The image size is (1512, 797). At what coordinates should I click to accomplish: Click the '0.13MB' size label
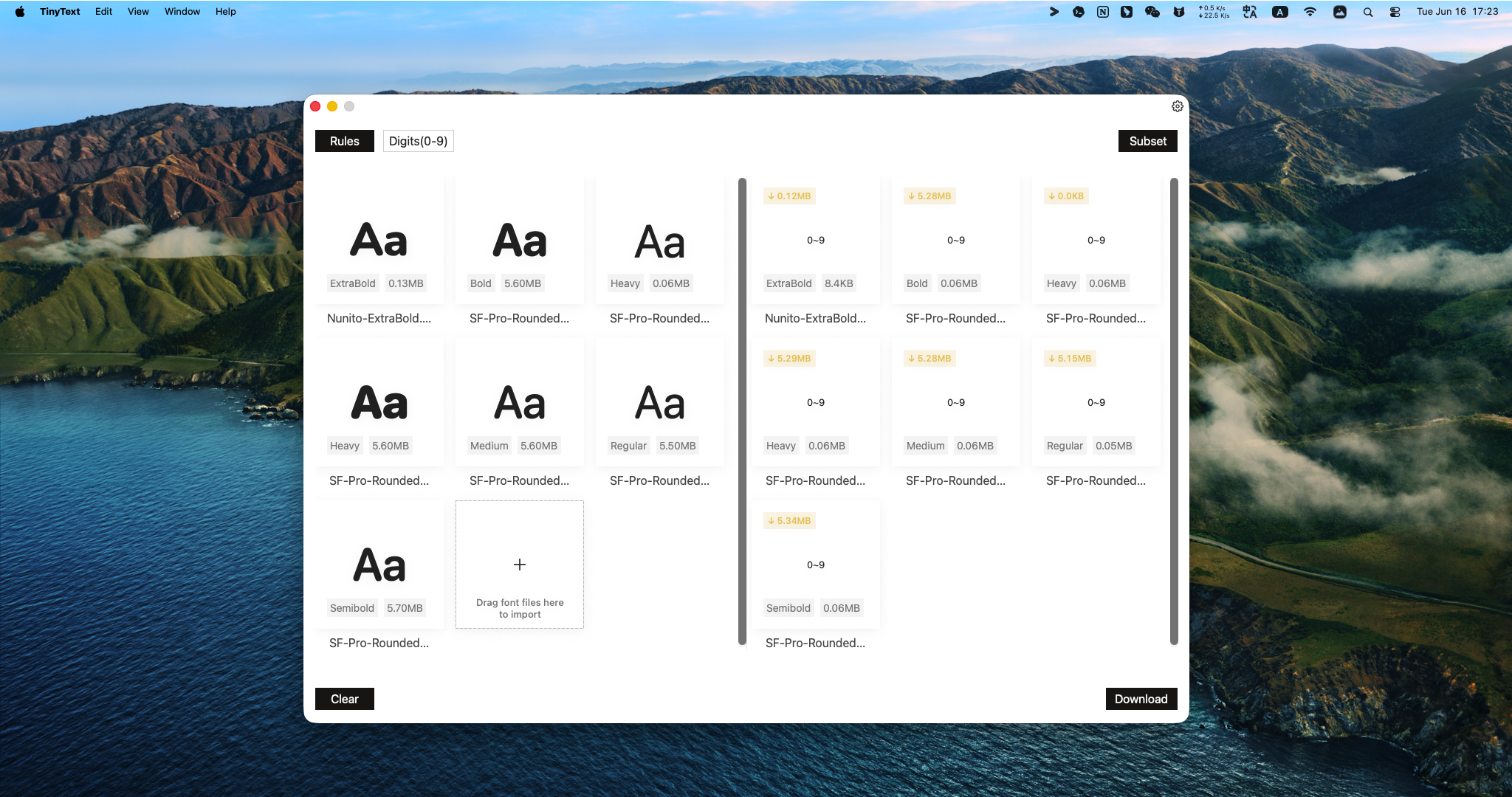coord(406,283)
